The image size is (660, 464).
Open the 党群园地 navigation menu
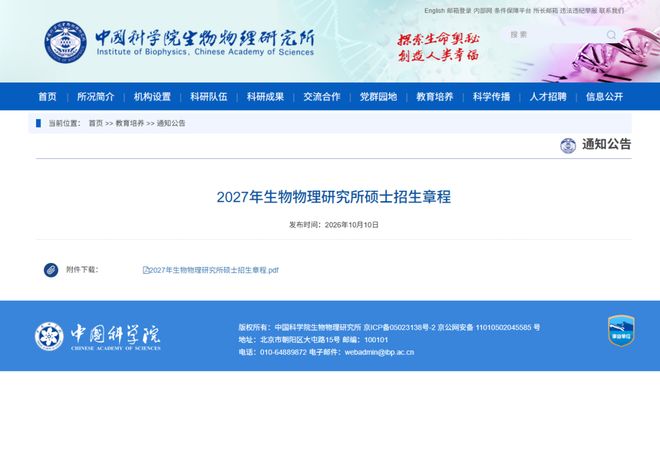[378, 97]
